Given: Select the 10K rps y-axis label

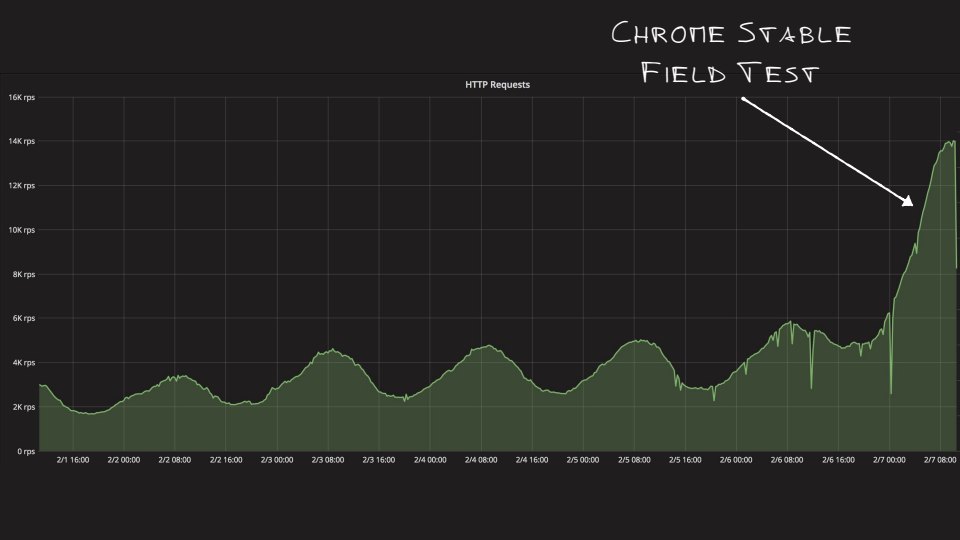Looking at the screenshot, I should pos(21,230).
